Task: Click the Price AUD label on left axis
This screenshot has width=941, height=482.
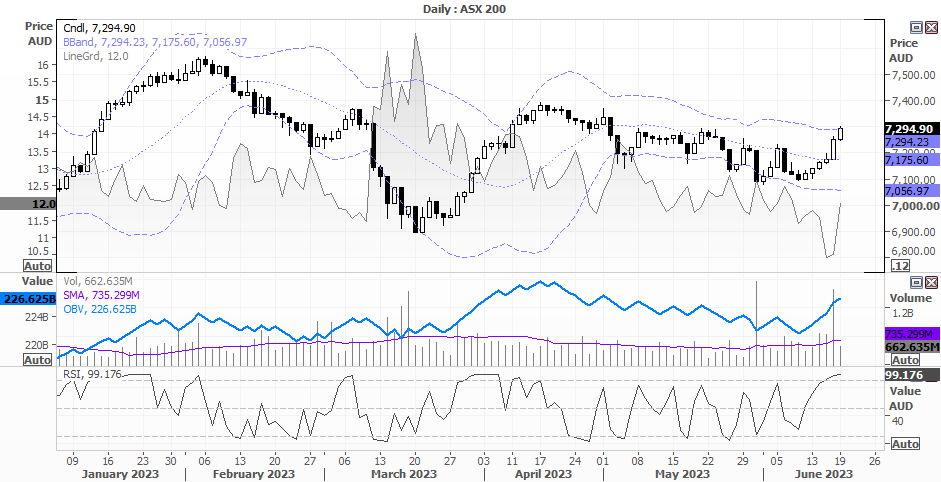Action: 37,34
